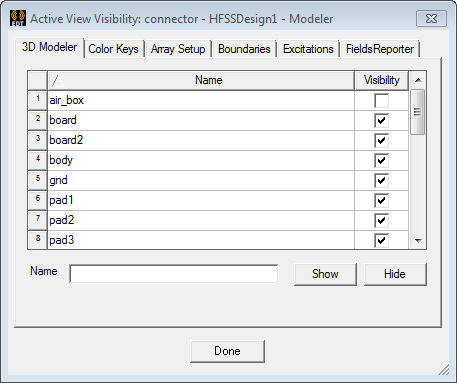Click the Name text input field
This screenshot has width=457, height=383.
coord(174,274)
